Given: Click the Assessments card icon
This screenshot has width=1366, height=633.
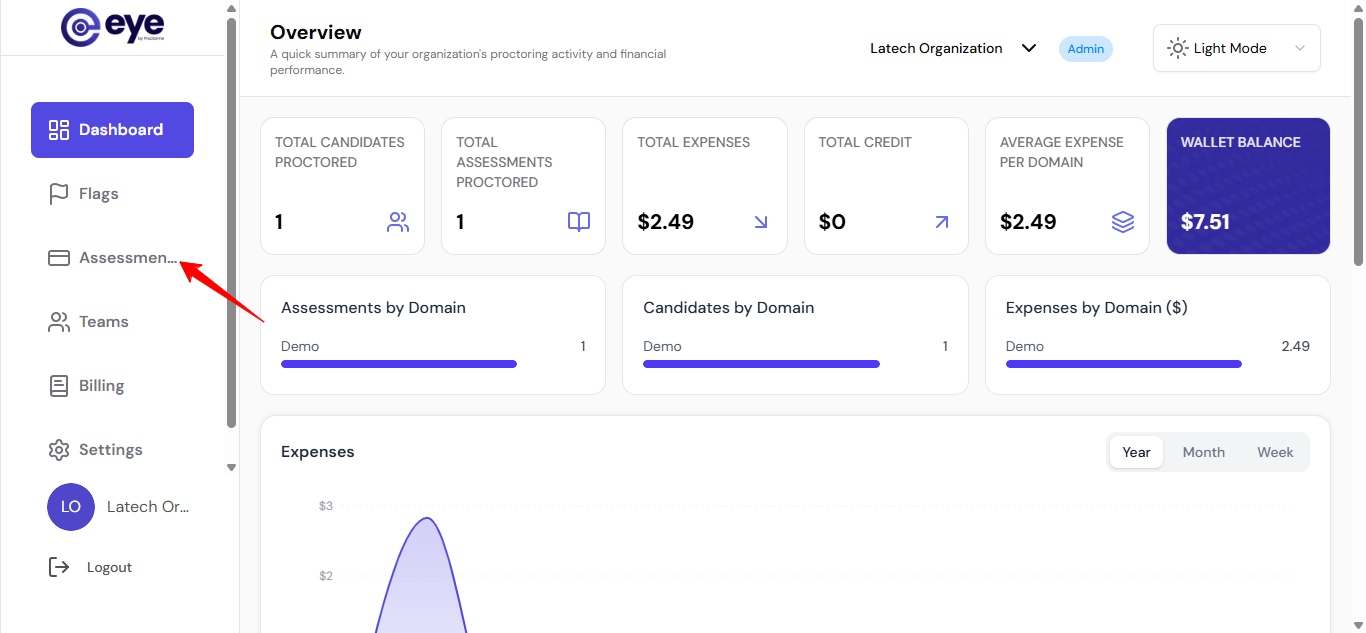Looking at the screenshot, I should point(59,258).
